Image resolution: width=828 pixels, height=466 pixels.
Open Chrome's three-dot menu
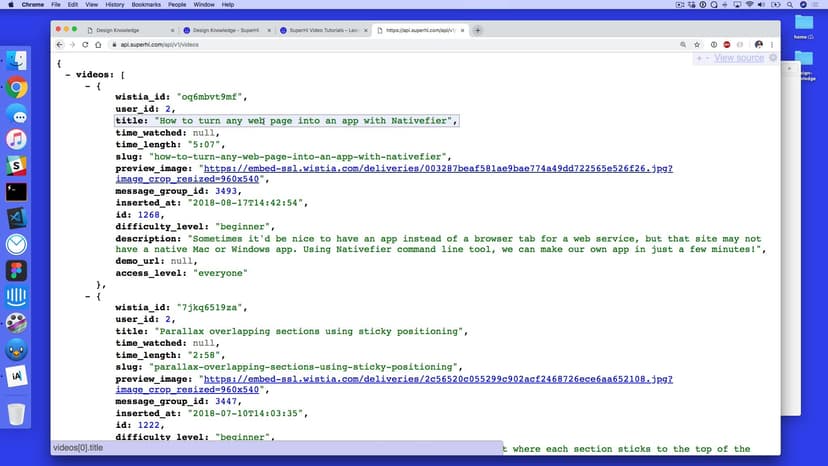coord(773,45)
